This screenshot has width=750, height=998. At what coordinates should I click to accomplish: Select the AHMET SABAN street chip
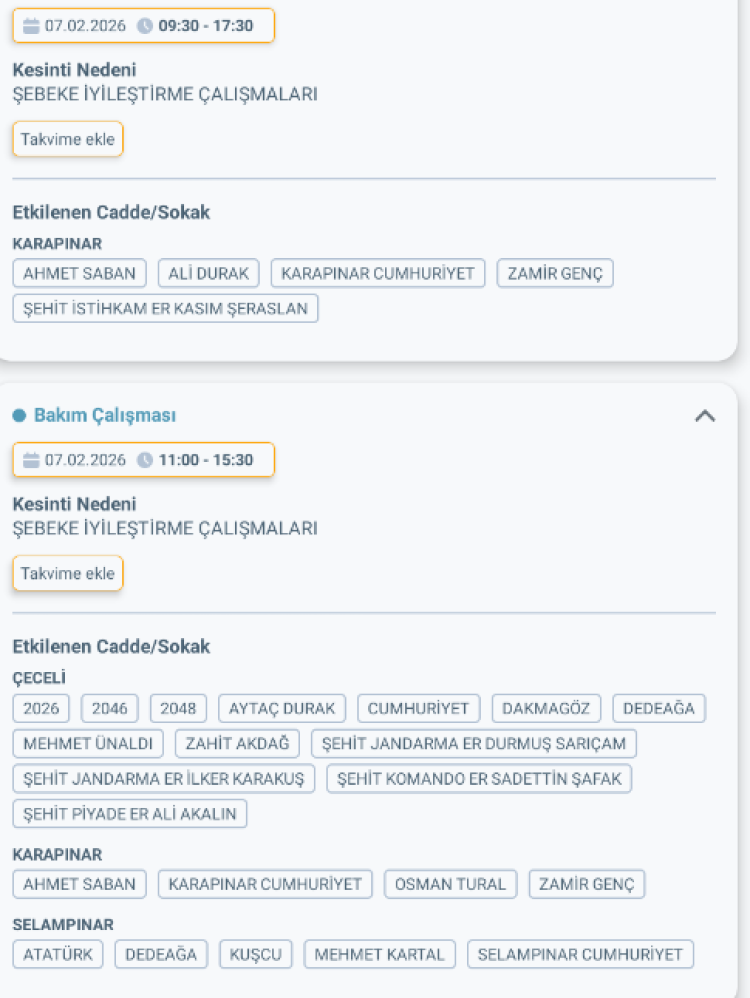coord(79,273)
